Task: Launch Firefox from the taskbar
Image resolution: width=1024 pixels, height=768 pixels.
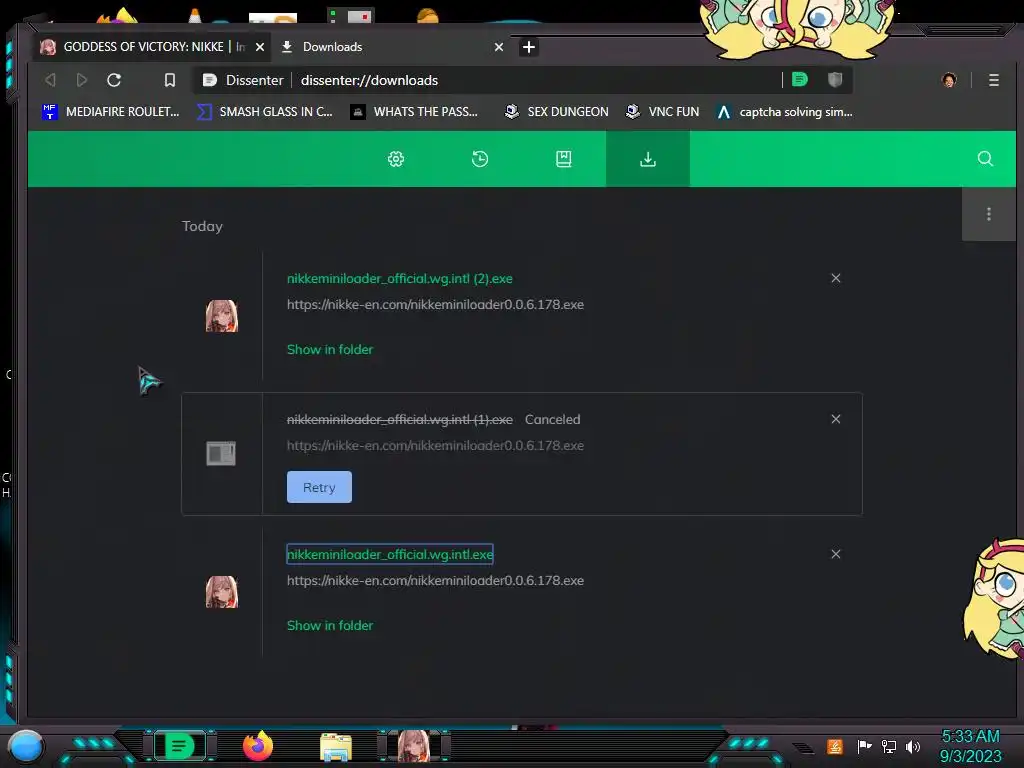Action: pos(258,746)
